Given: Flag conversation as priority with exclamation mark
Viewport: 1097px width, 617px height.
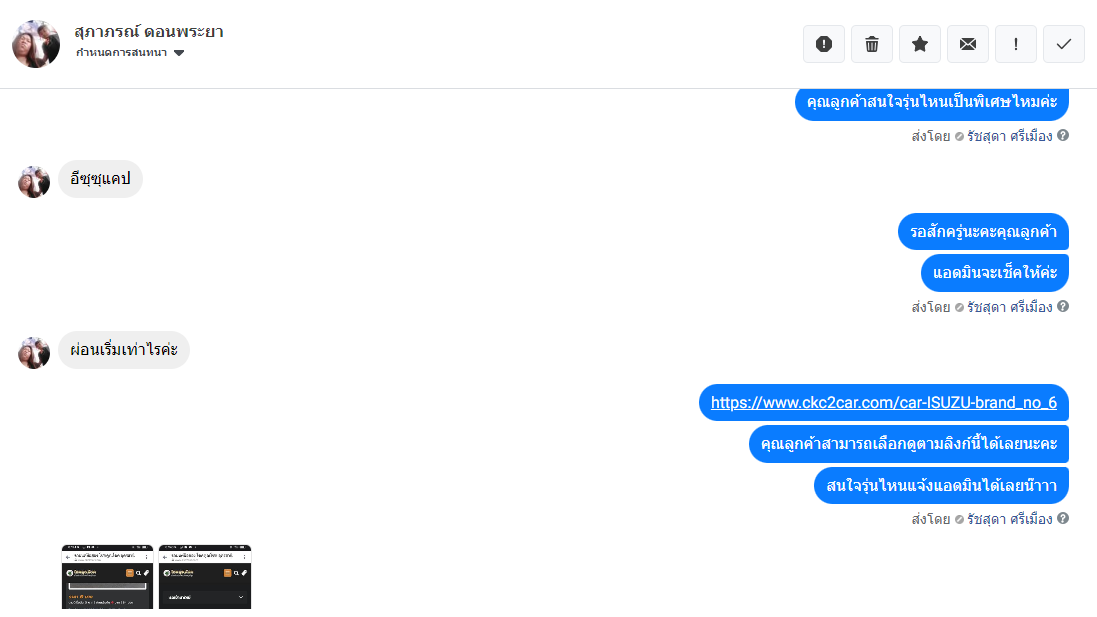Looking at the screenshot, I should tap(1016, 44).
